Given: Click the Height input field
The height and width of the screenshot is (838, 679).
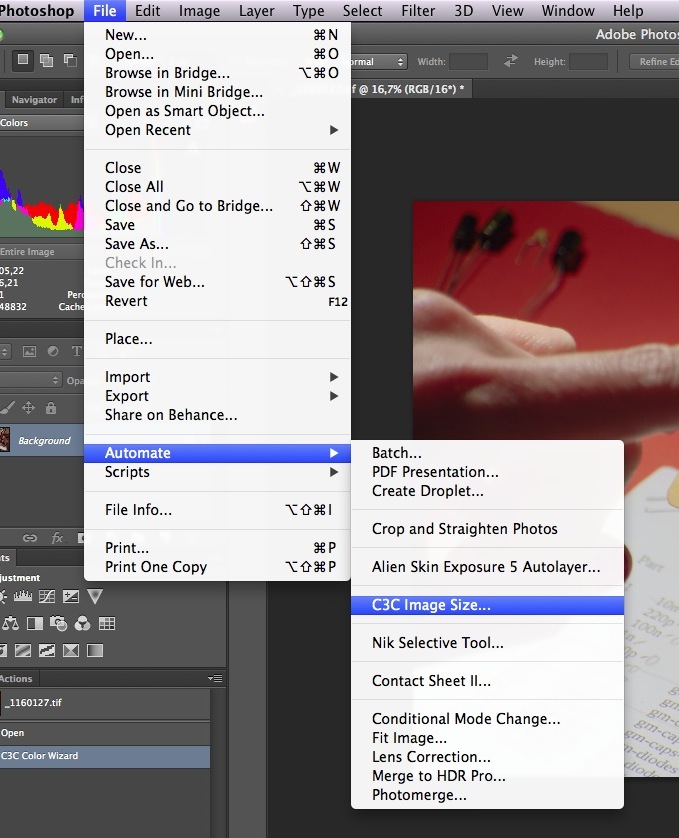Looking at the screenshot, I should [589, 62].
